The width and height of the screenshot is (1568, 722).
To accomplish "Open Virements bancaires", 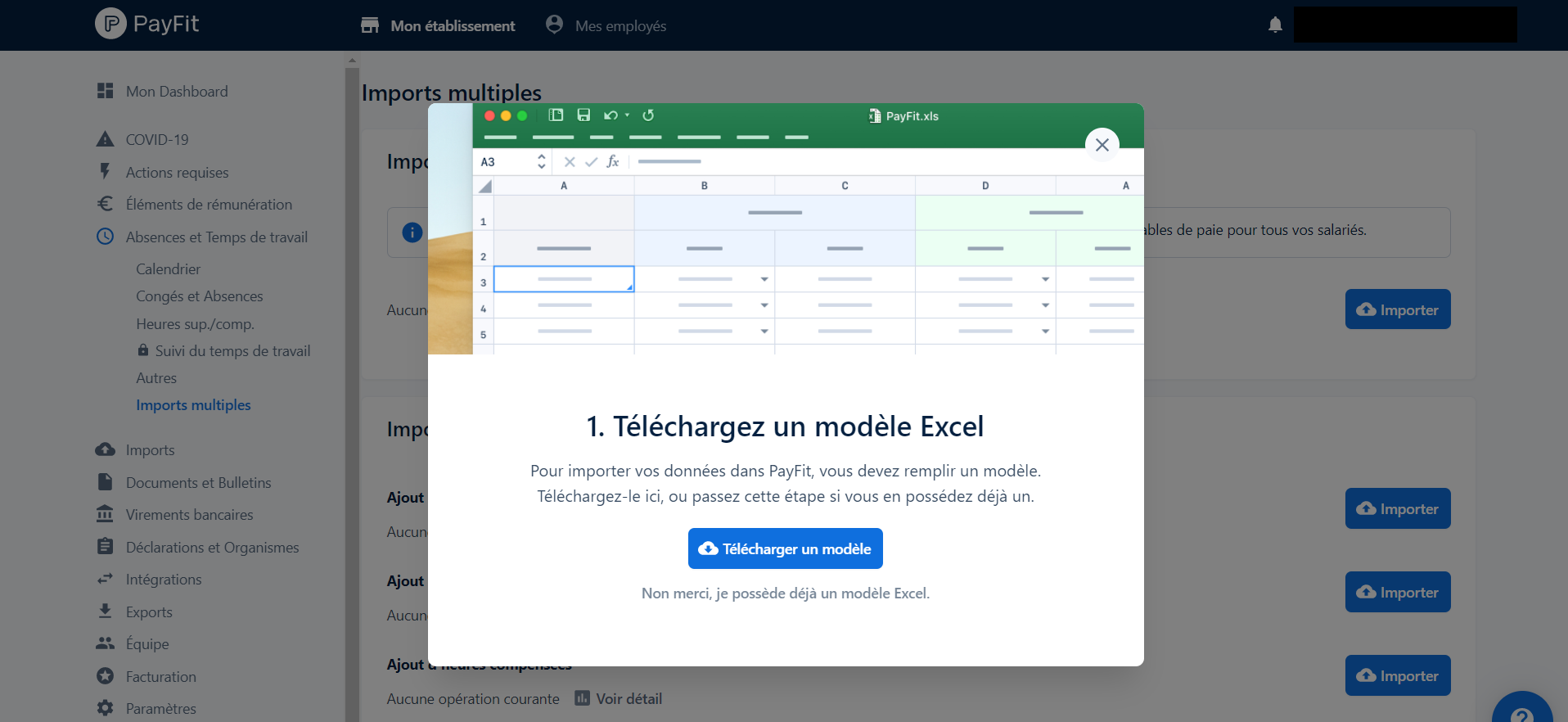I will coord(189,514).
